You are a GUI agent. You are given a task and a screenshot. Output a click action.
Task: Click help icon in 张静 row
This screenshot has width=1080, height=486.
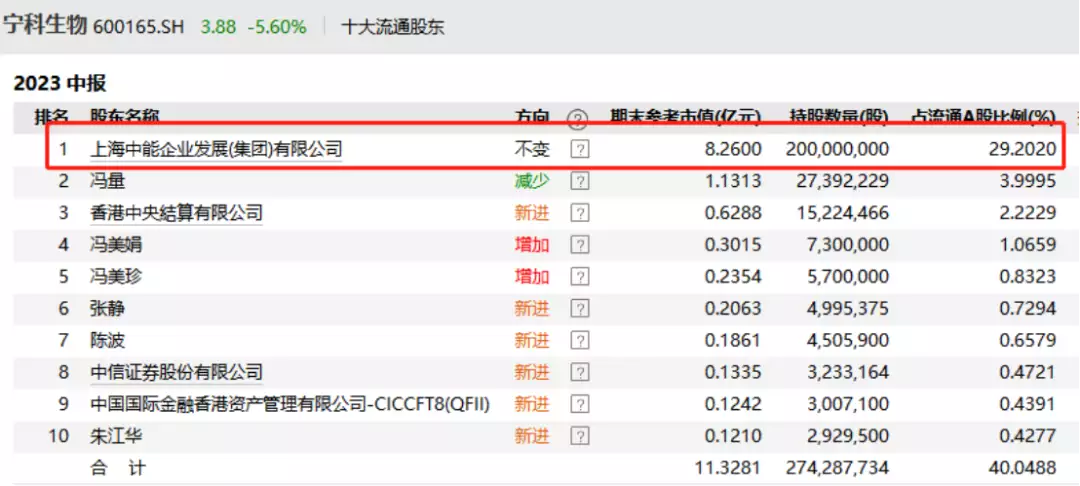pyautogui.click(x=580, y=308)
